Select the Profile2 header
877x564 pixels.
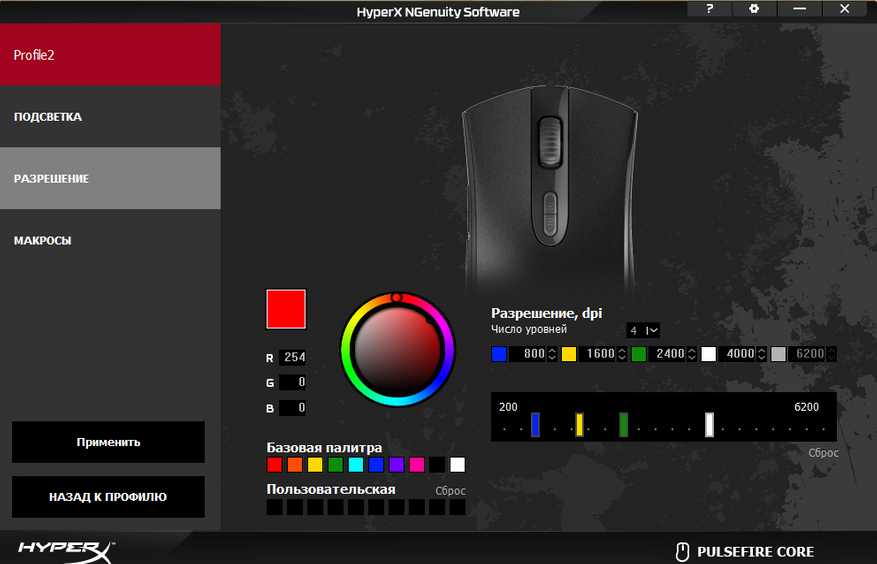(x=110, y=54)
